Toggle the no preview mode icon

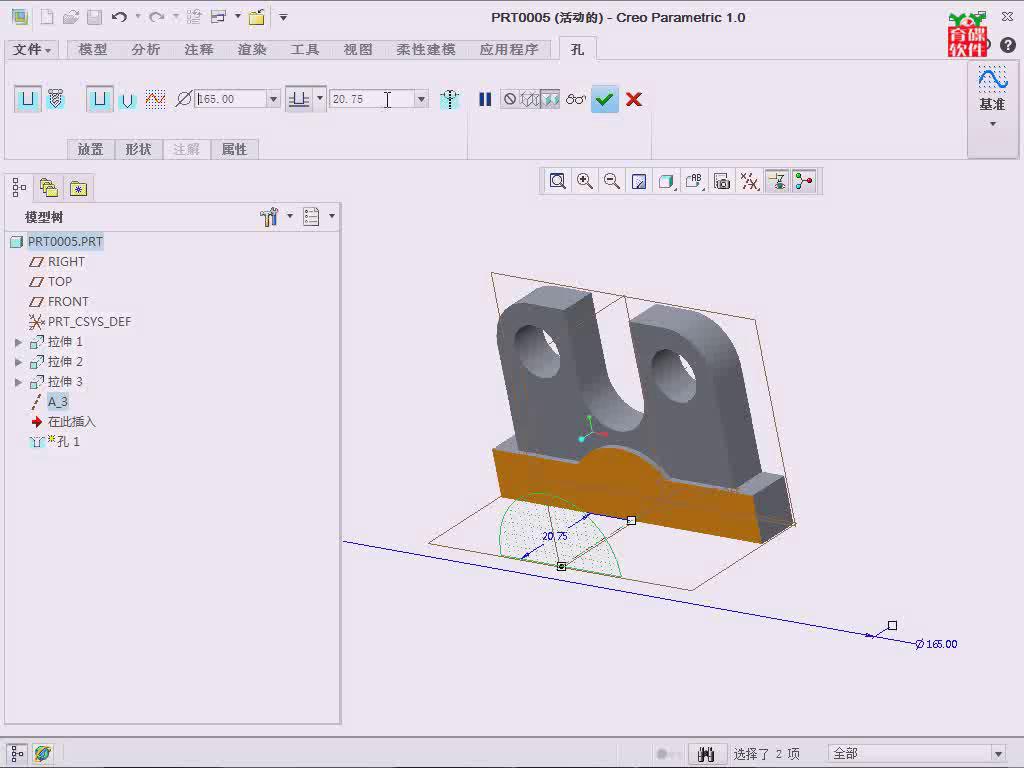pyautogui.click(x=510, y=99)
